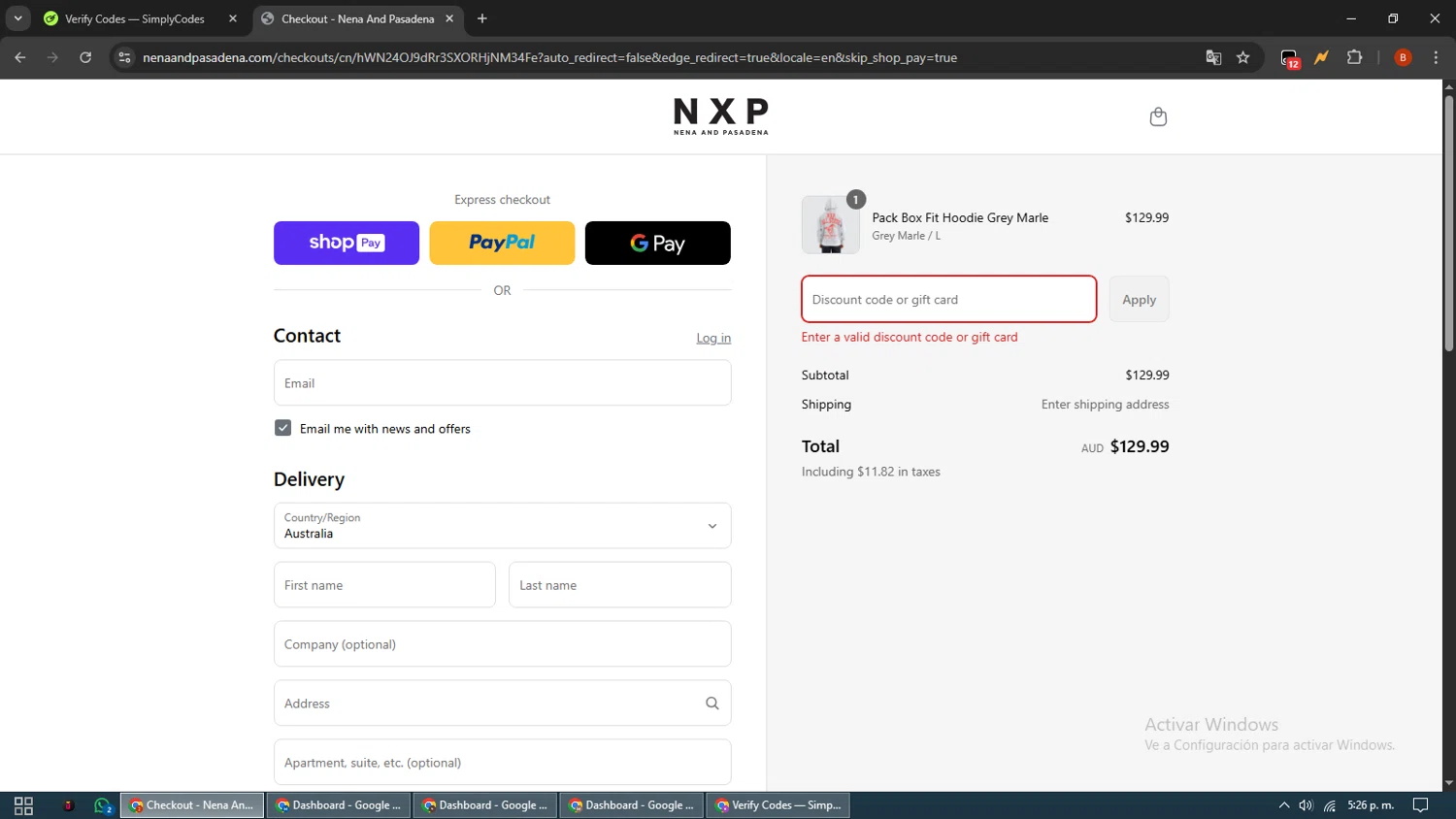Click the Log in link

pyautogui.click(x=713, y=338)
